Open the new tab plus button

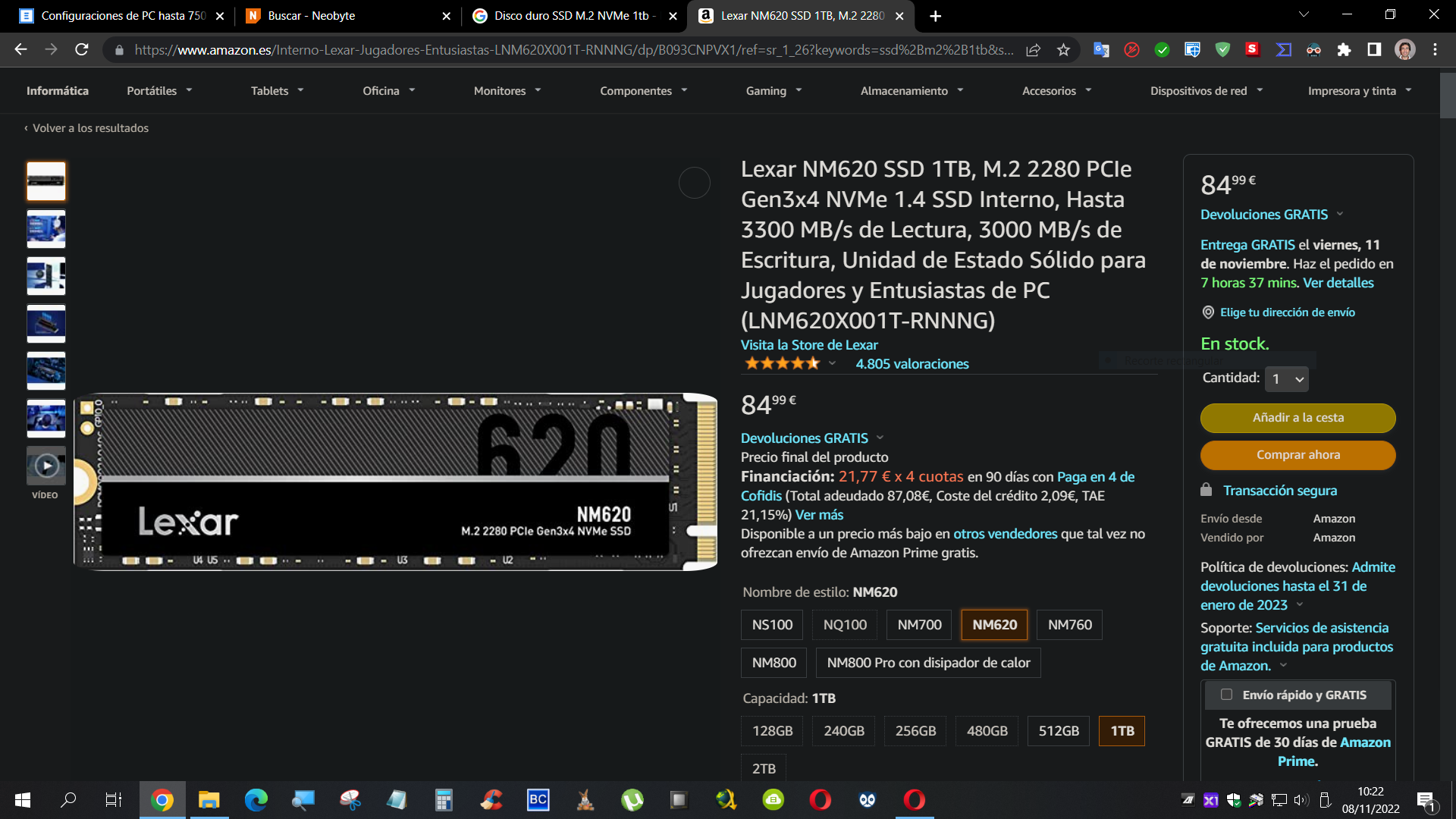coord(935,16)
